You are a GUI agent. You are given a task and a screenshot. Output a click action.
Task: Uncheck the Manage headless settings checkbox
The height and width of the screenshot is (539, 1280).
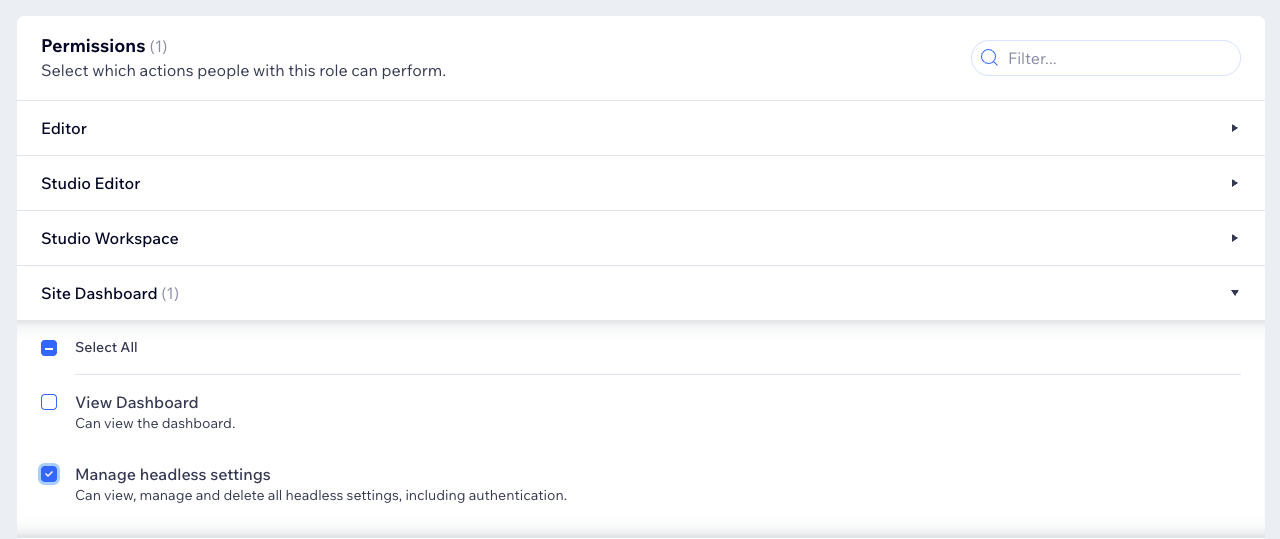pos(49,474)
